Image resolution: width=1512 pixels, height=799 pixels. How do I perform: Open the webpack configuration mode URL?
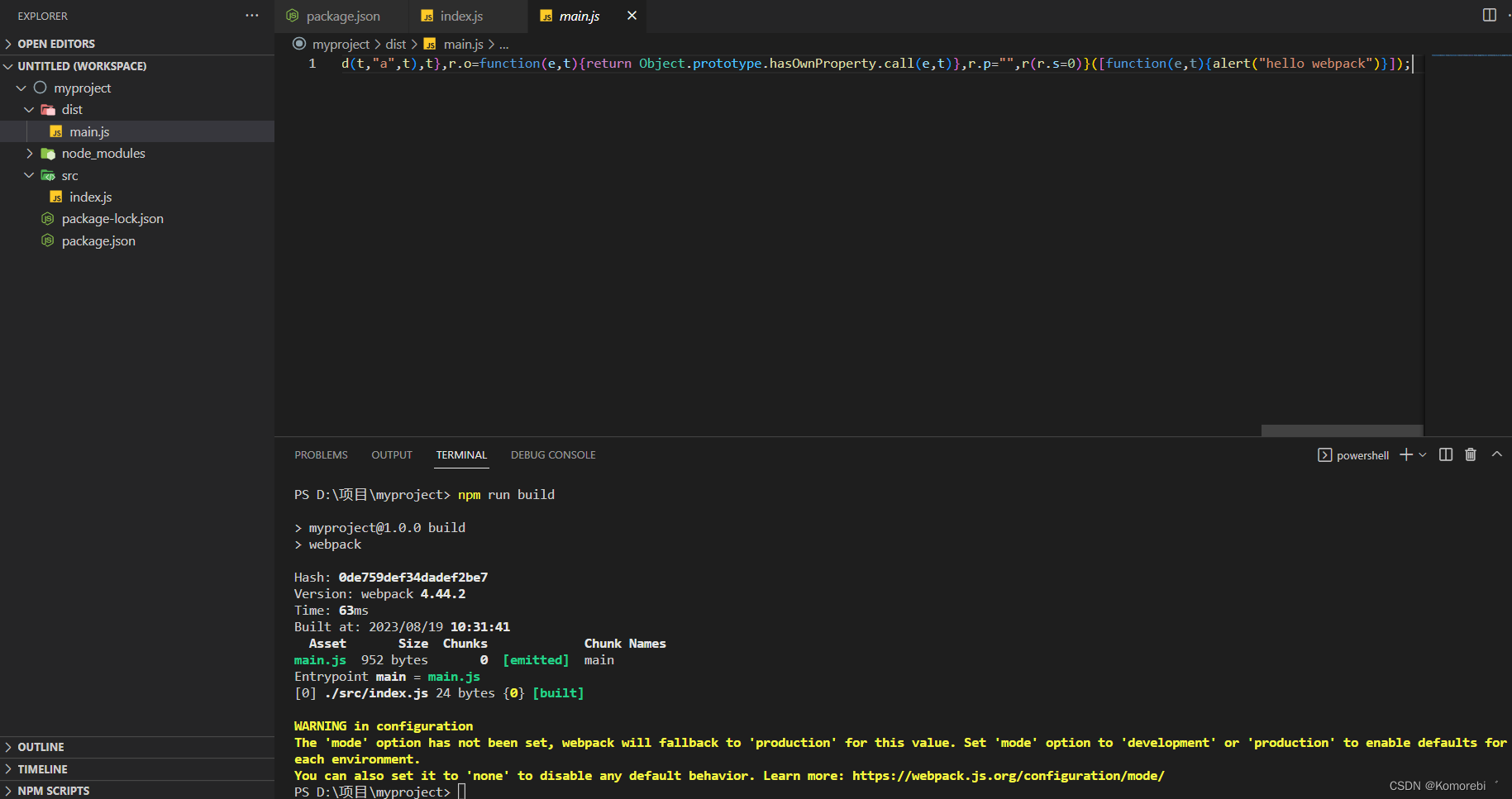click(x=1009, y=776)
